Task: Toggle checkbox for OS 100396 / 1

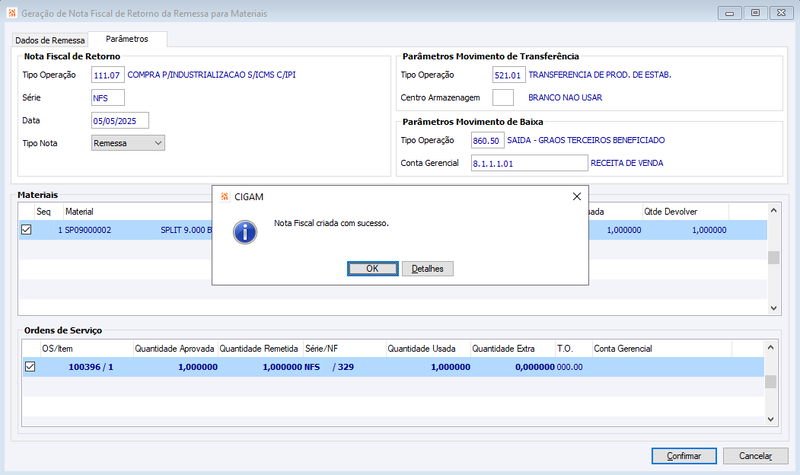Action: [30, 367]
